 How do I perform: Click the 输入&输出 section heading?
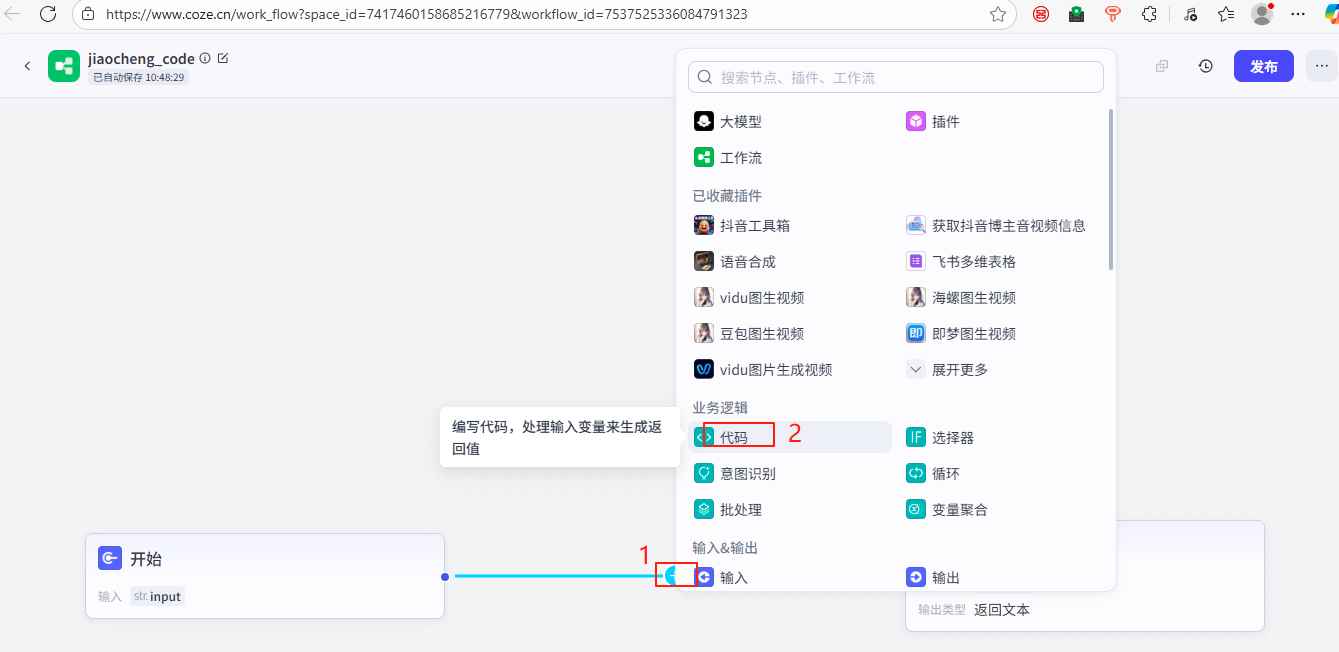coord(725,548)
